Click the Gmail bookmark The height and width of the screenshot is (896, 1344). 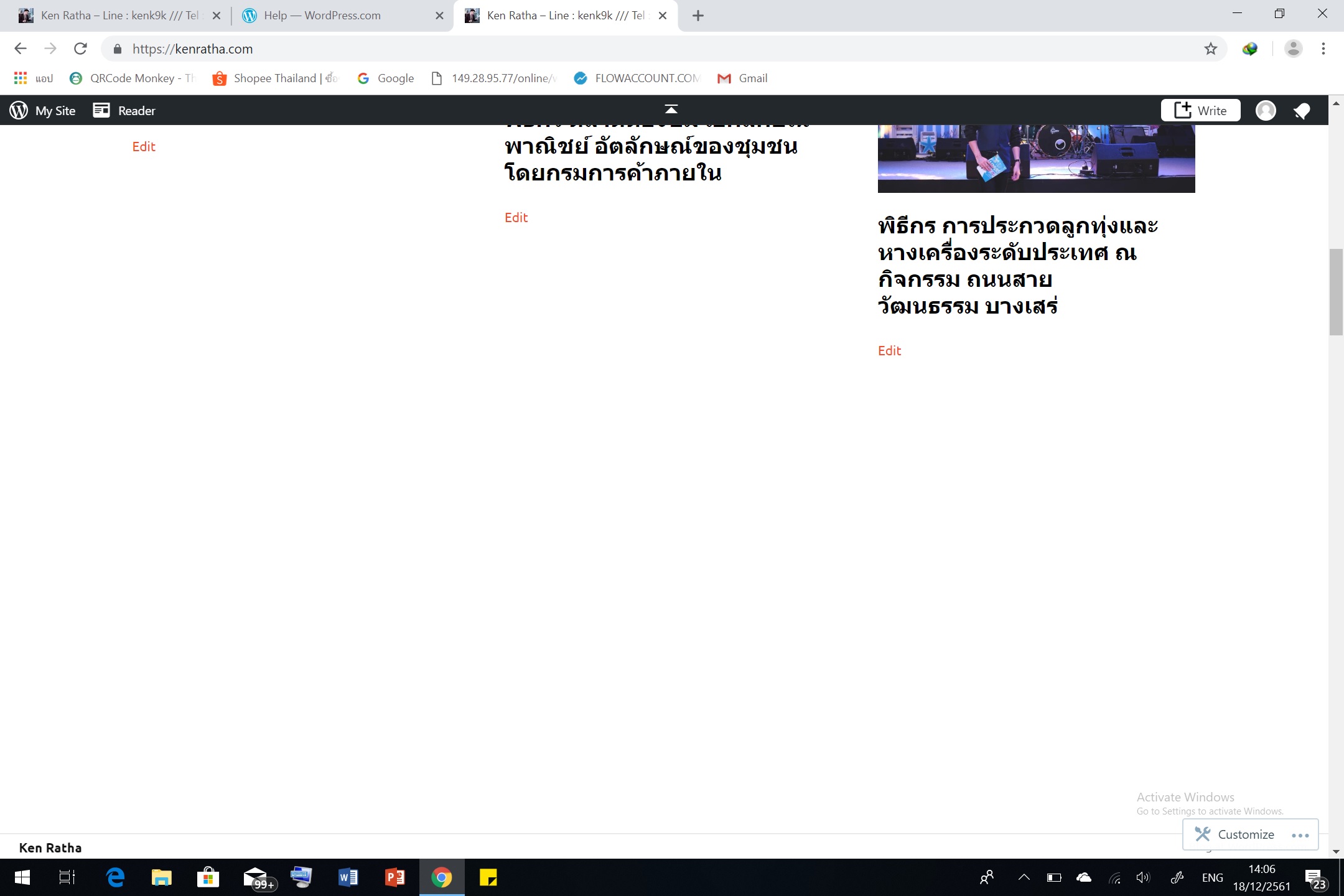point(742,78)
